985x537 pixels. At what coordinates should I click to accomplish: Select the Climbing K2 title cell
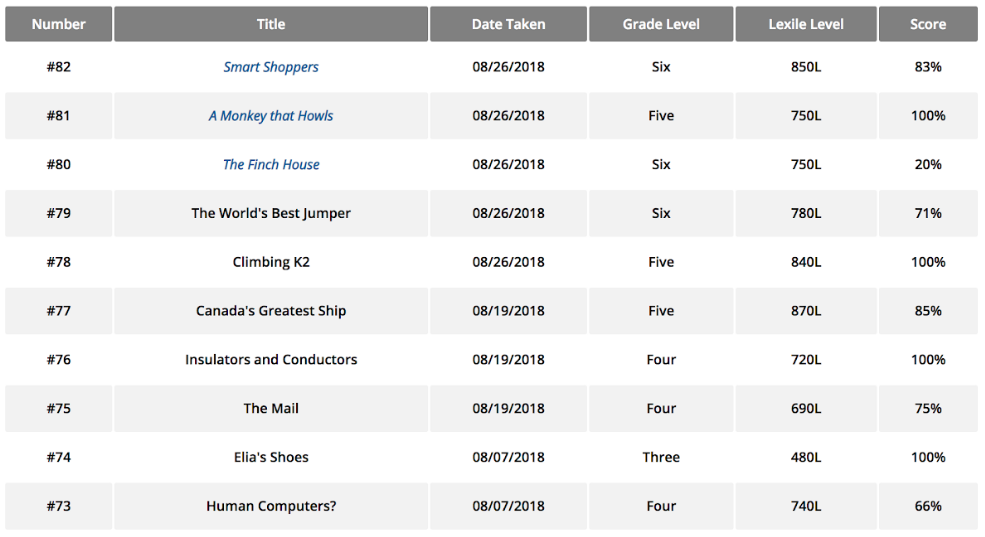point(271,262)
